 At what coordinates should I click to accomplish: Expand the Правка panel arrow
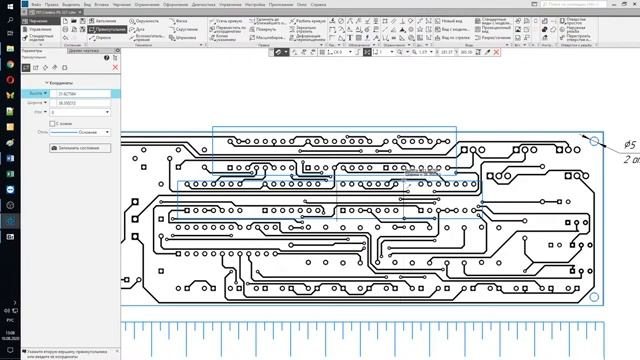[321, 45]
